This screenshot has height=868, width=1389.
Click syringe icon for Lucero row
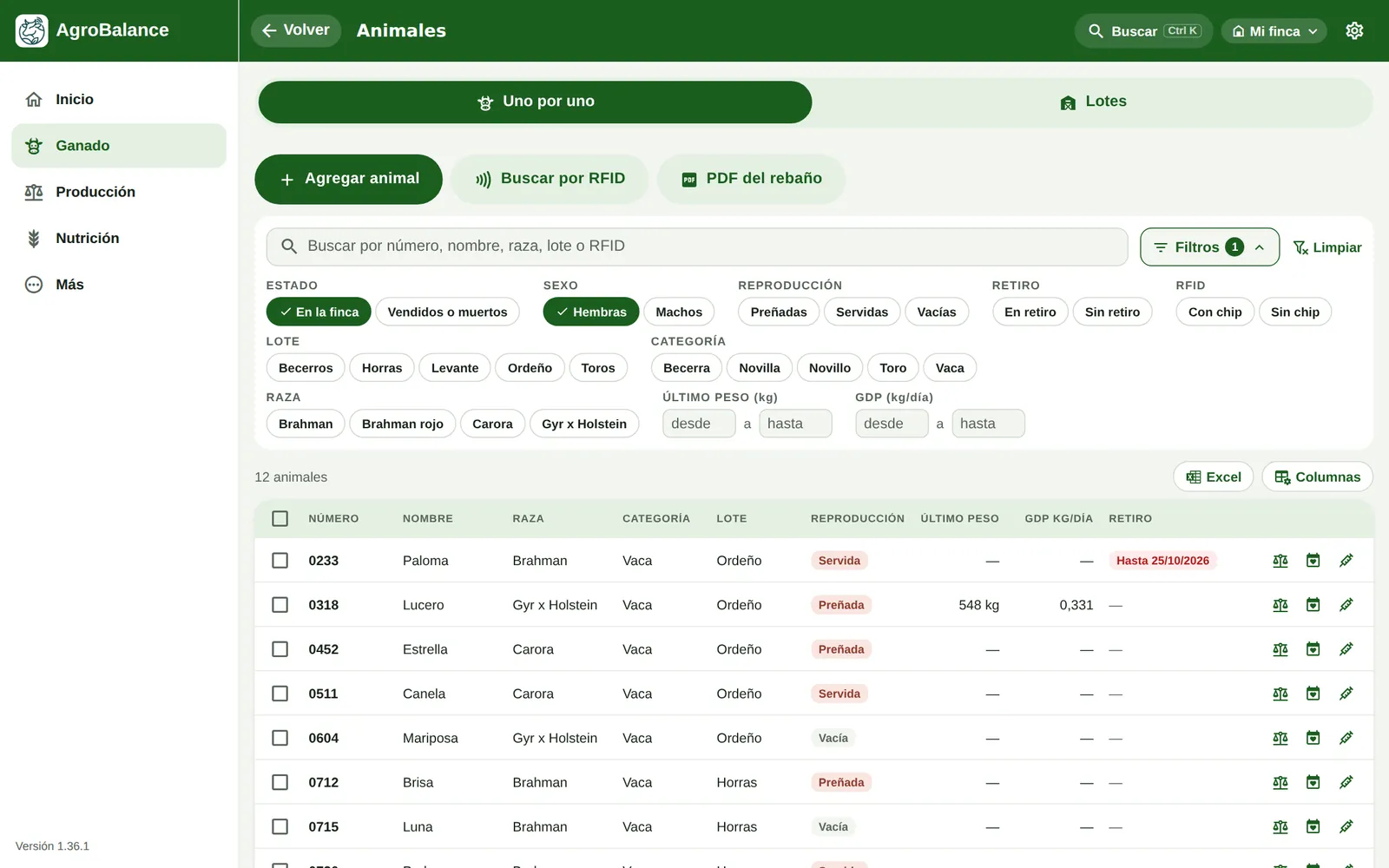pos(1346,605)
